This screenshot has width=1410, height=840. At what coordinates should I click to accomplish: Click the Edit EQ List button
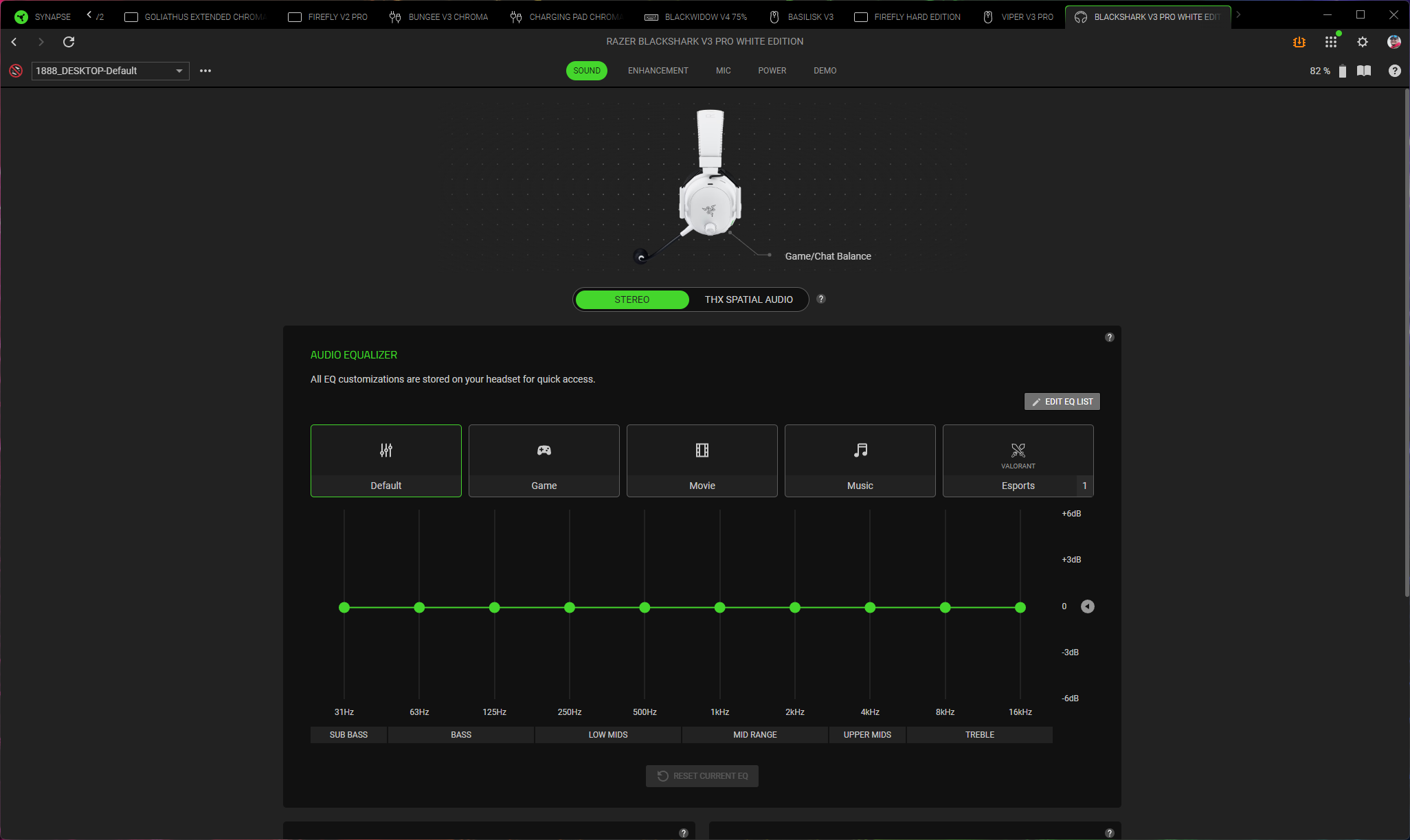click(1062, 402)
